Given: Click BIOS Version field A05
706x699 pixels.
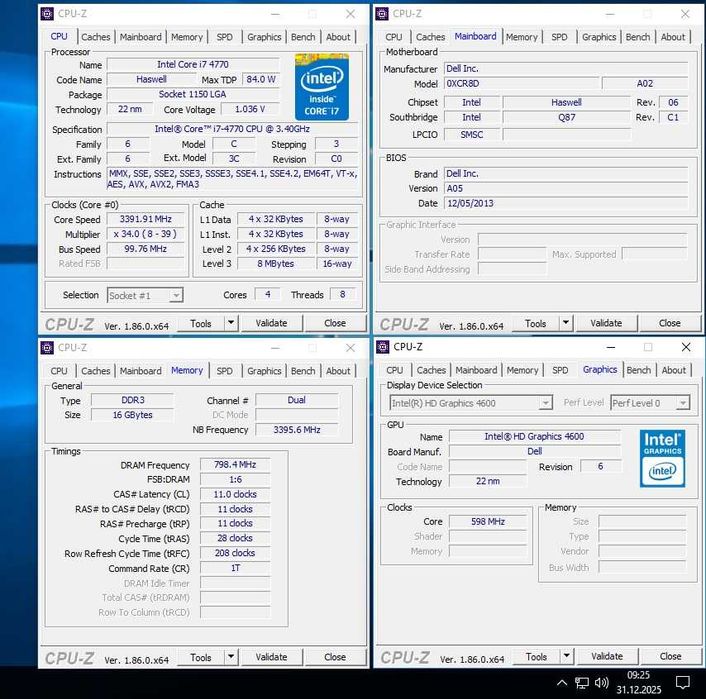Looking at the screenshot, I should [566, 188].
